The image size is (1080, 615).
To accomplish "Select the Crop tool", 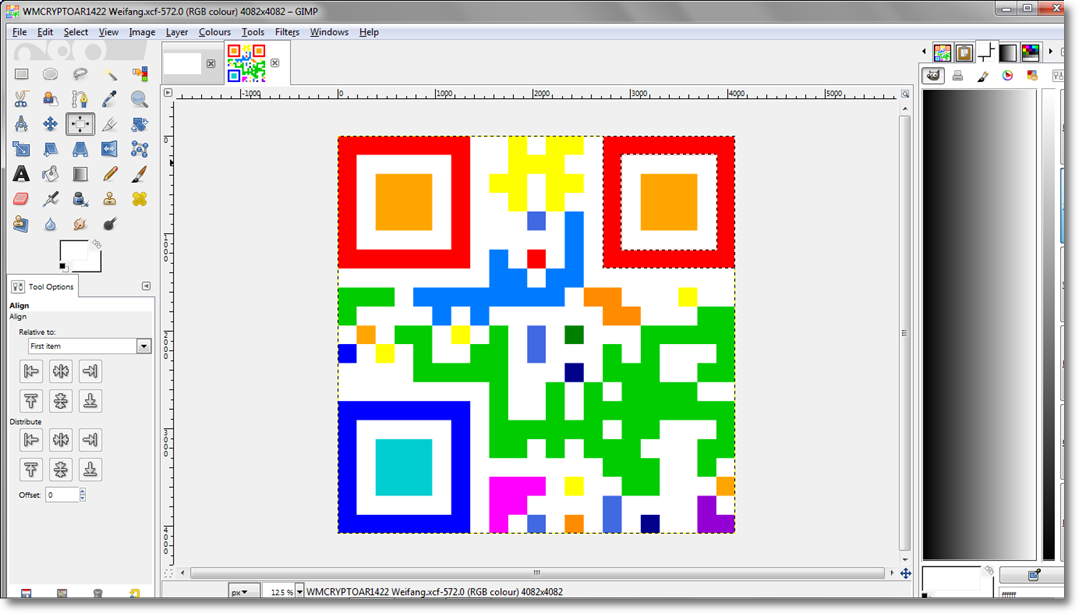I will click(110, 124).
